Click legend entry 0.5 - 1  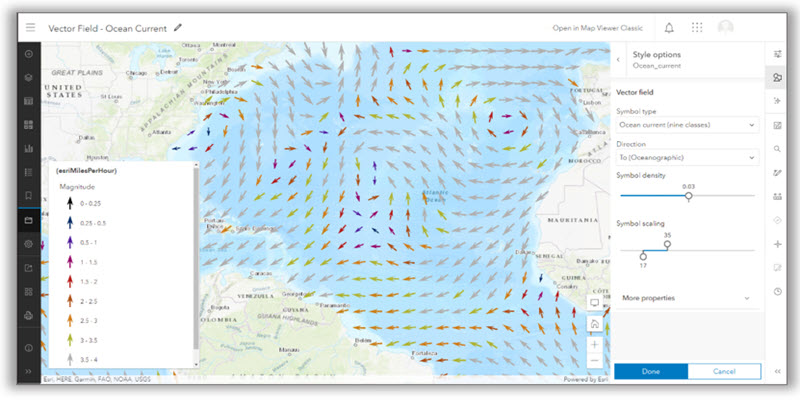[x=88, y=242]
